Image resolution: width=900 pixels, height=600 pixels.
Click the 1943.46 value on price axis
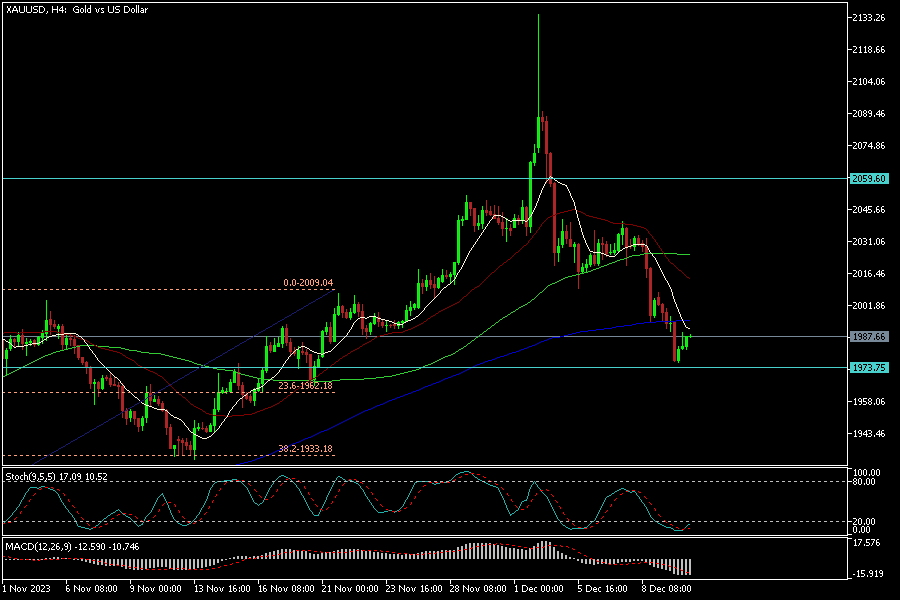(x=867, y=434)
